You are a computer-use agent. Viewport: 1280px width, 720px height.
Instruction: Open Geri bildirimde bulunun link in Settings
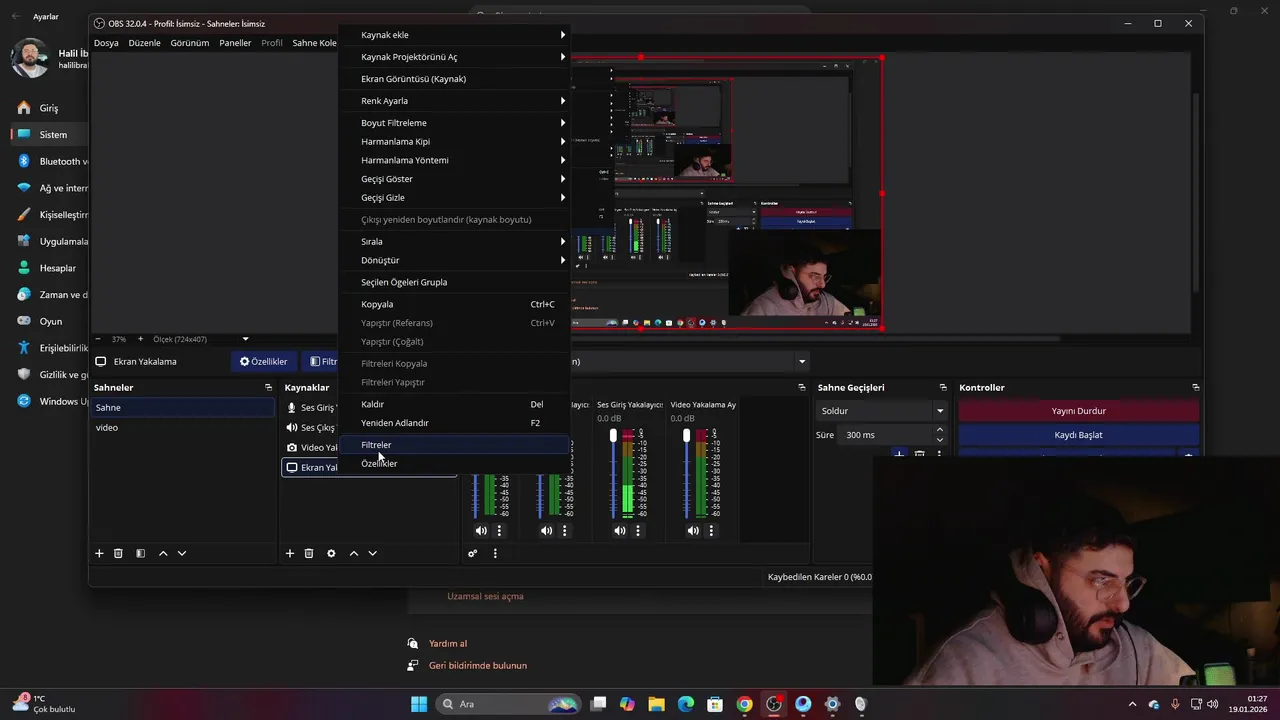click(x=478, y=666)
